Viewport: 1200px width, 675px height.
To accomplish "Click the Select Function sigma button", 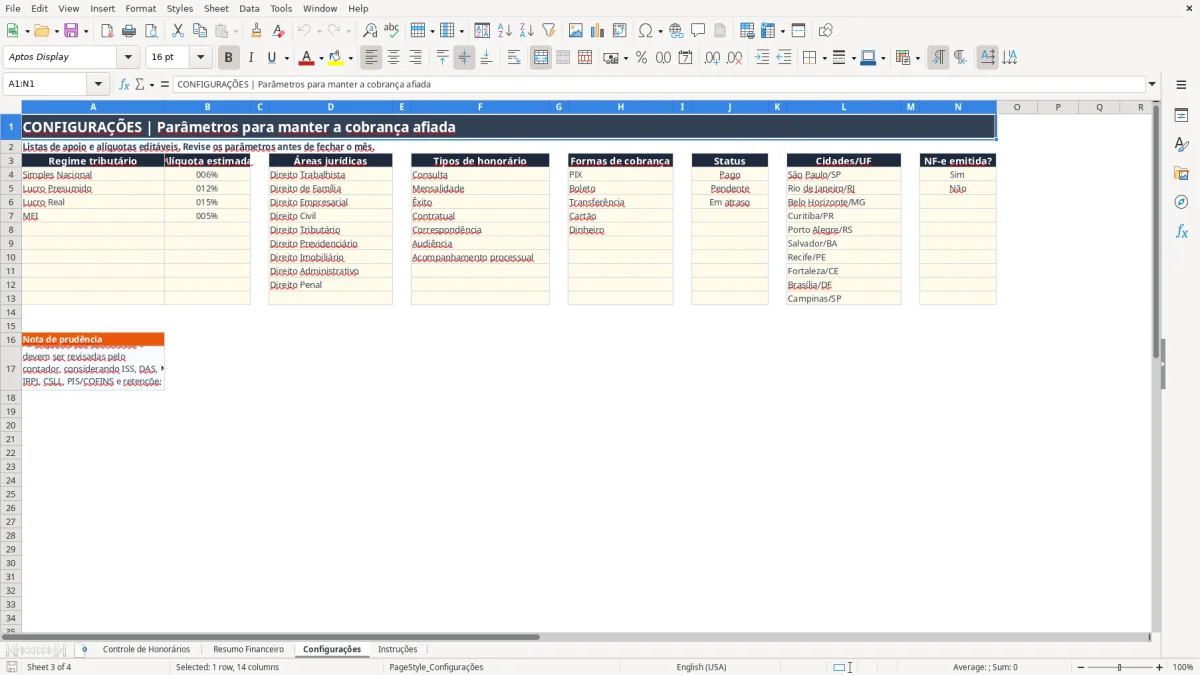I will click(x=139, y=84).
